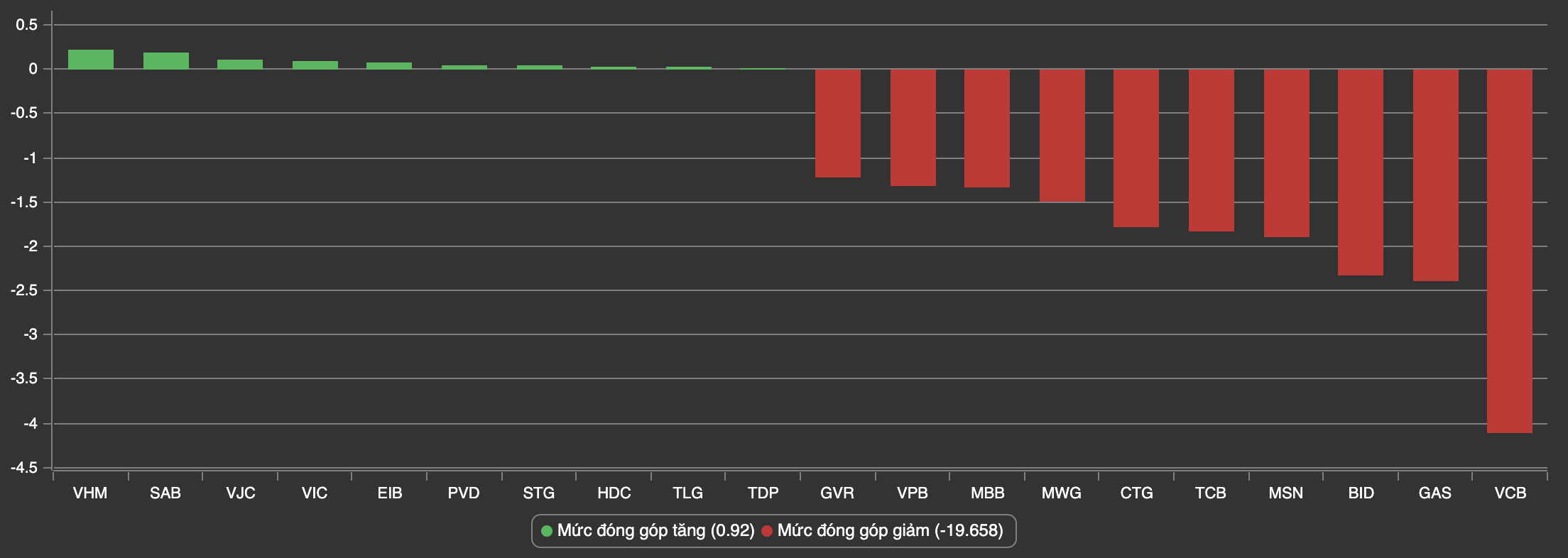Click the -3.5 y-axis value
Viewport: 1568px width, 558px height.
(23, 379)
